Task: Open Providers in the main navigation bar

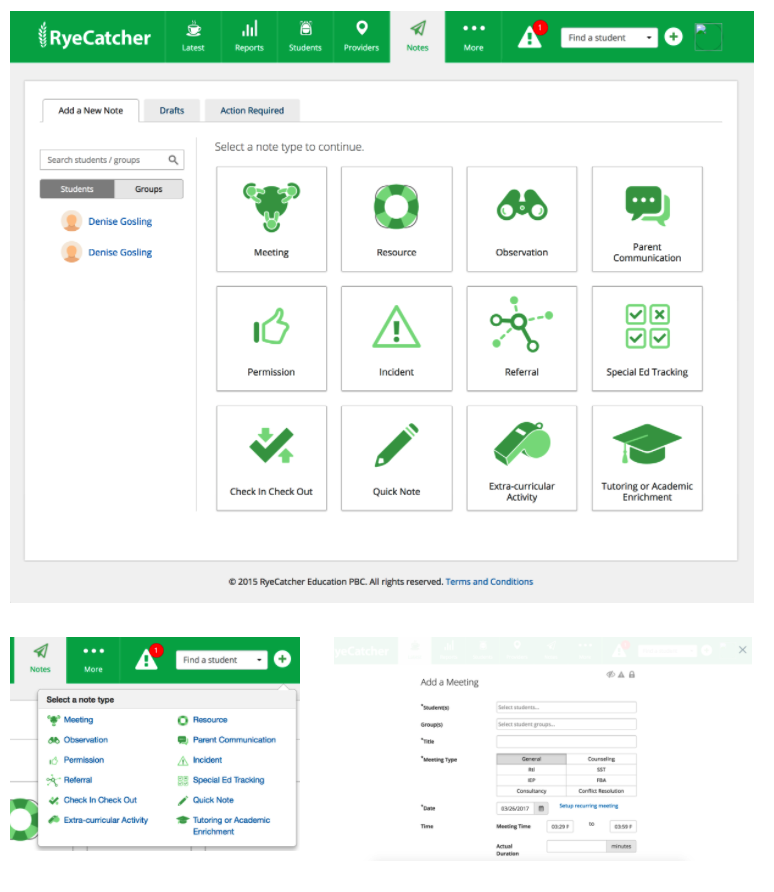Action: click(x=361, y=37)
